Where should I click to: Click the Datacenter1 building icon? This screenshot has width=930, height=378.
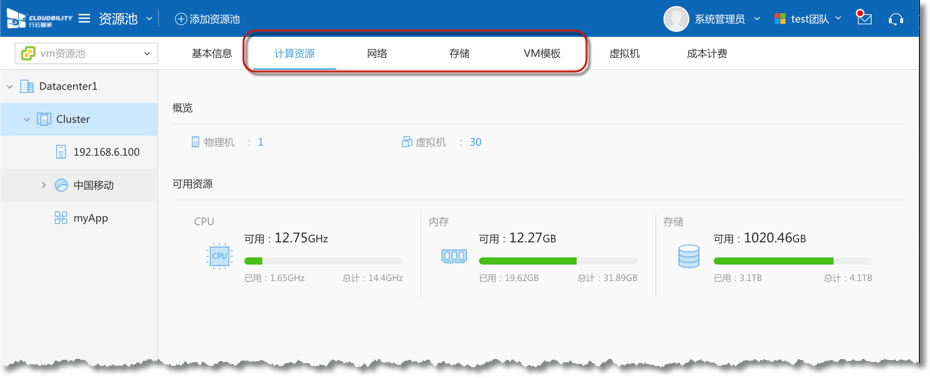coord(27,87)
